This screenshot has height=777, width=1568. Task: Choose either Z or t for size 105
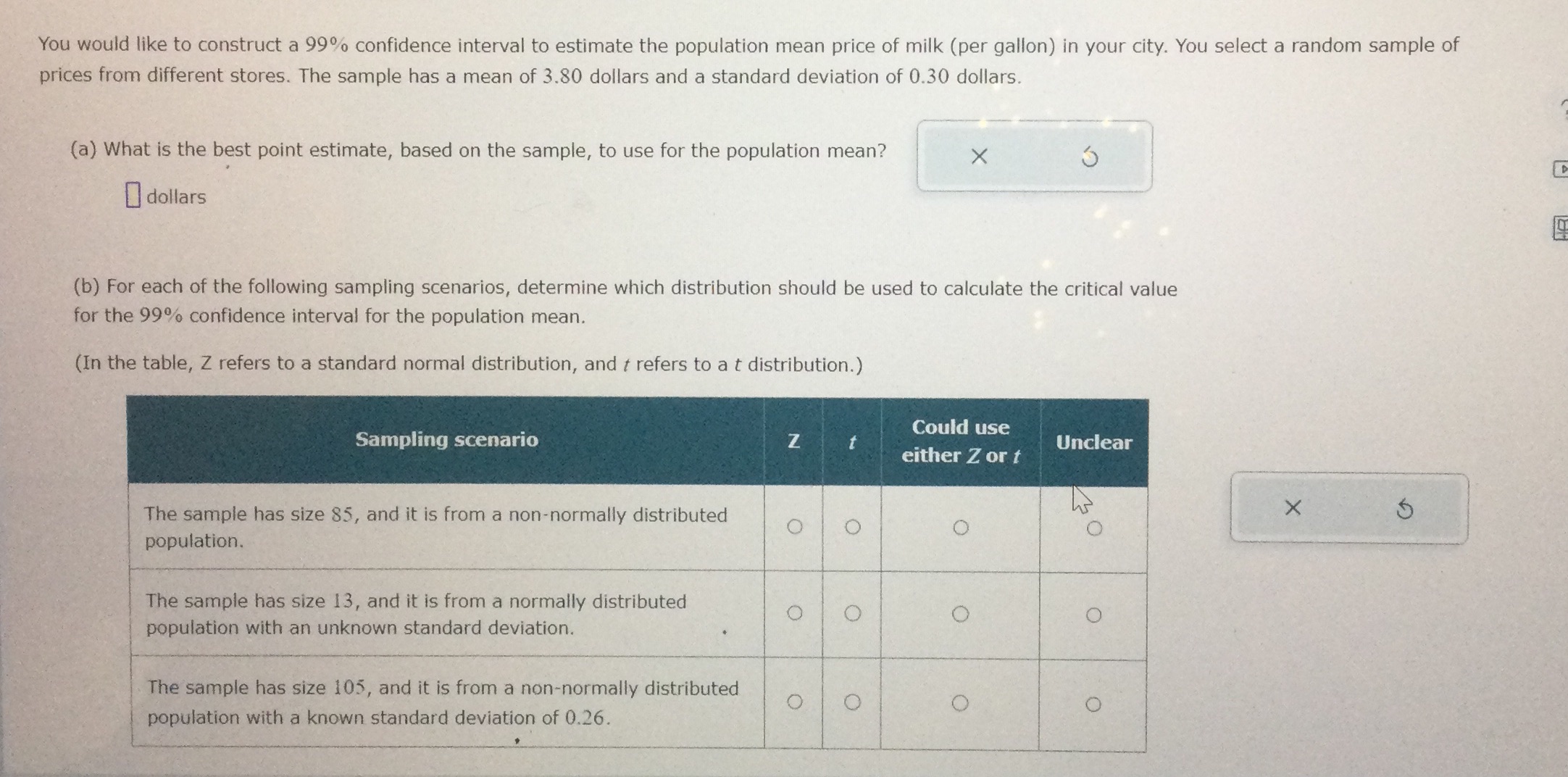point(962,701)
